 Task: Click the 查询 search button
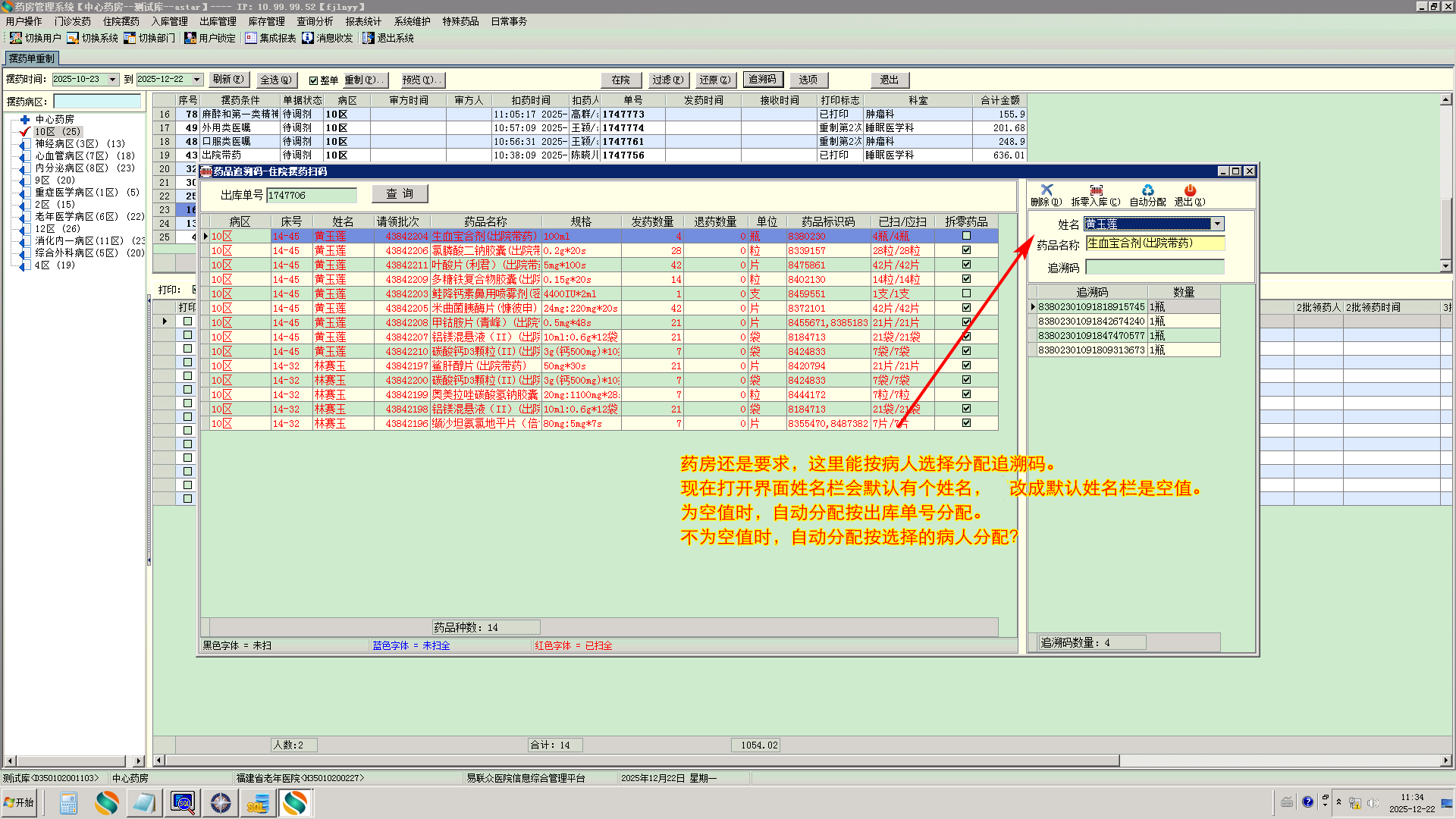tap(400, 194)
